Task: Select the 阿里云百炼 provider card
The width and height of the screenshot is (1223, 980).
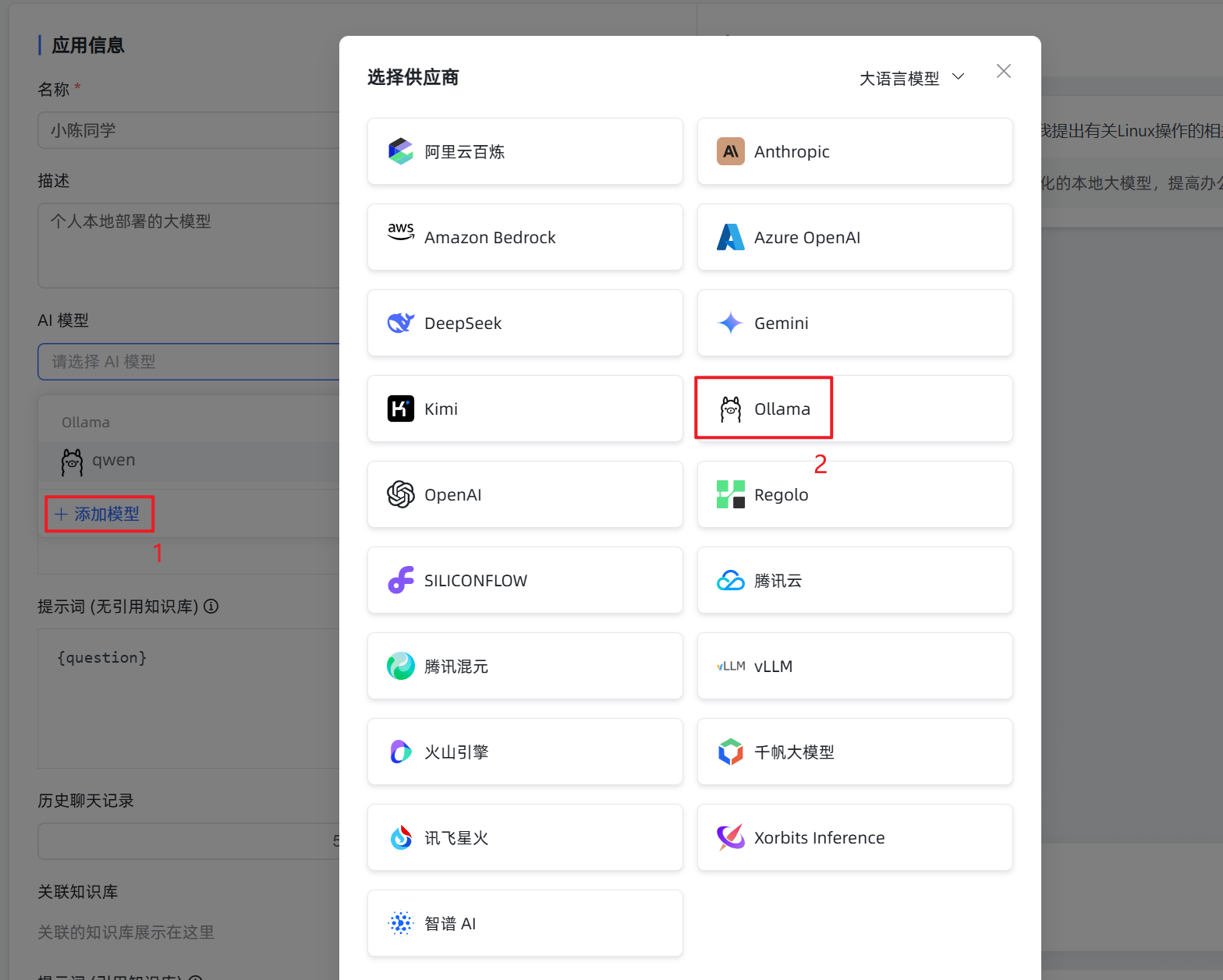Action: tap(525, 151)
